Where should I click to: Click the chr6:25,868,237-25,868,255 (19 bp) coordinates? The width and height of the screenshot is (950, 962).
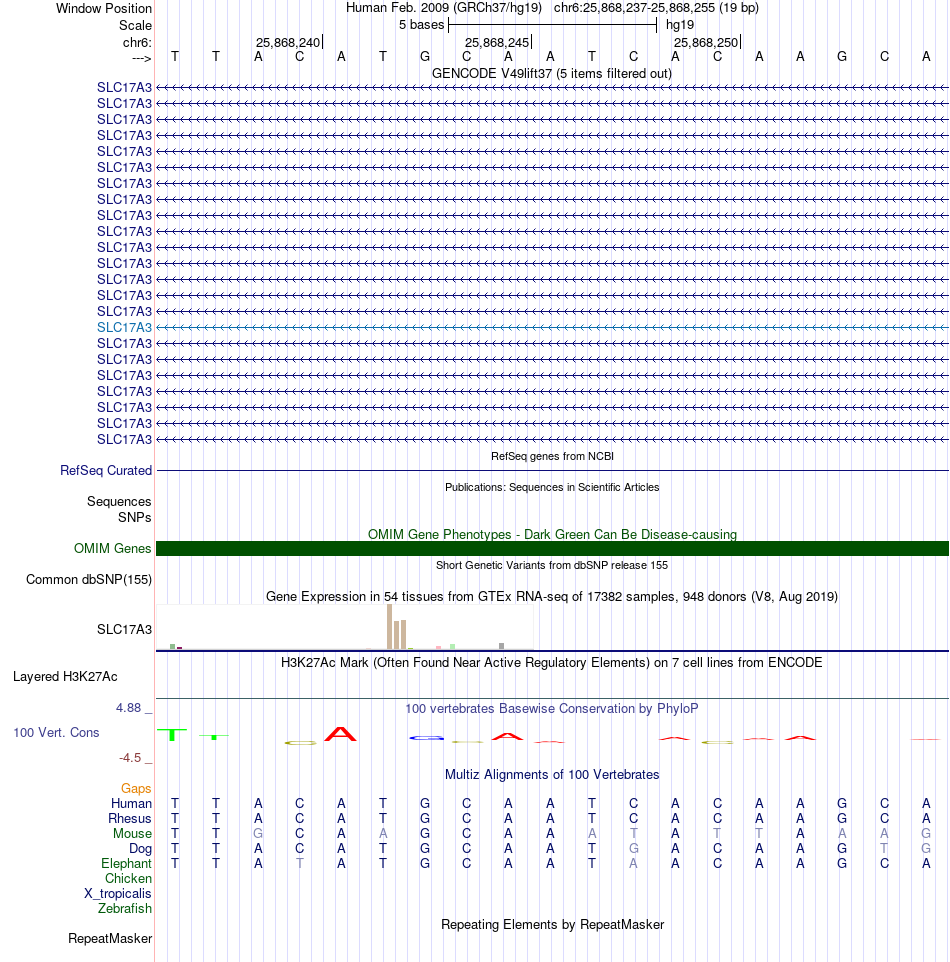click(656, 8)
